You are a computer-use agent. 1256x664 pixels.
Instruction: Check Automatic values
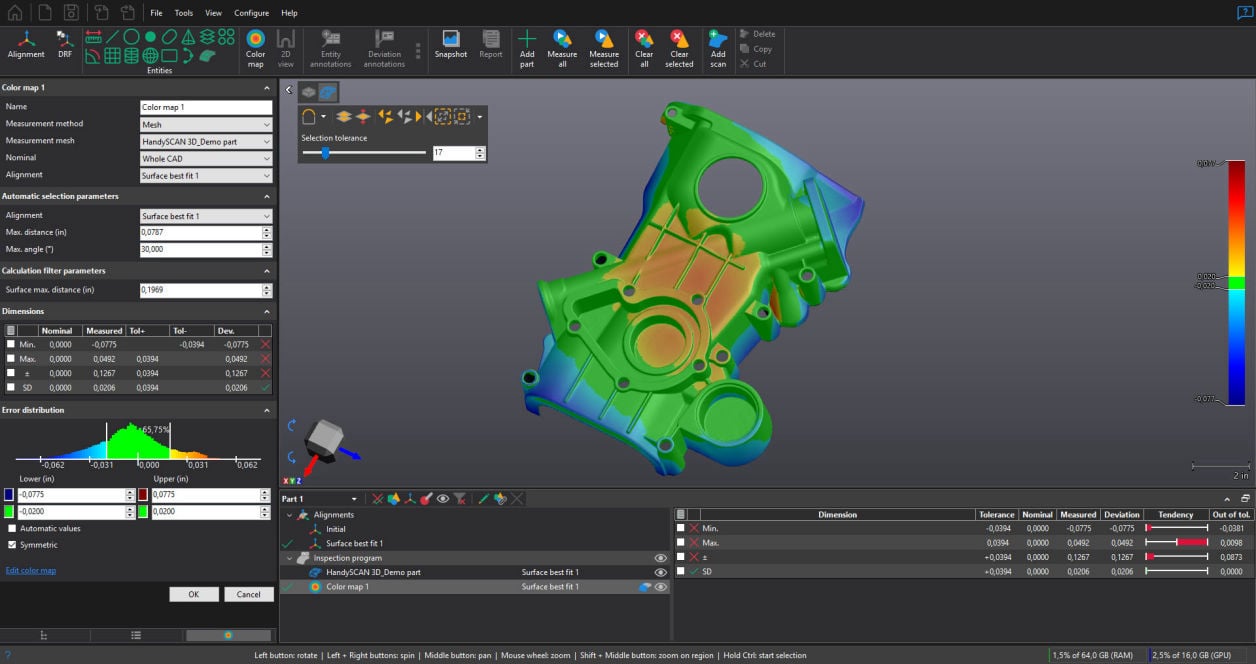tap(12, 528)
